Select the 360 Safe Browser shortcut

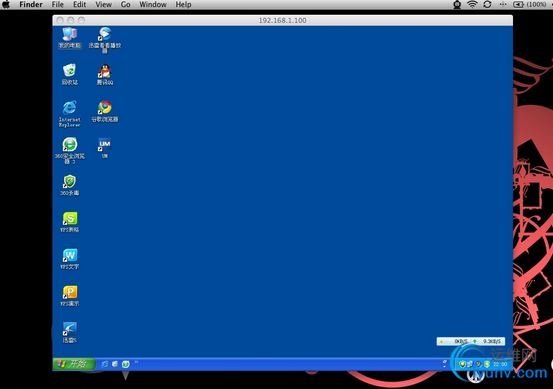pos(70,151)
